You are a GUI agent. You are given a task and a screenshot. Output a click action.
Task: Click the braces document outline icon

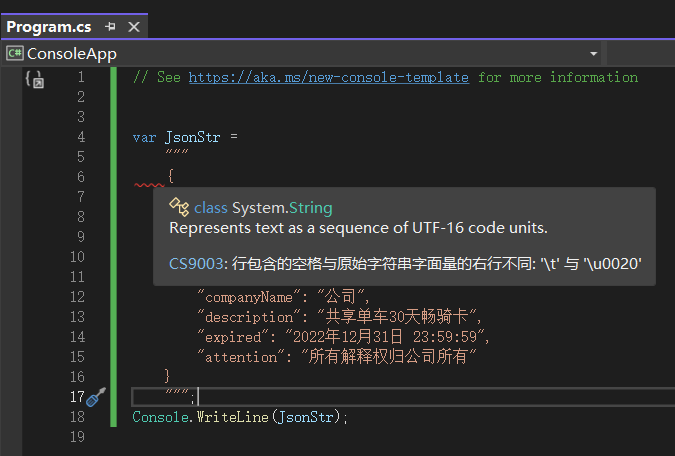coord(34,79)
